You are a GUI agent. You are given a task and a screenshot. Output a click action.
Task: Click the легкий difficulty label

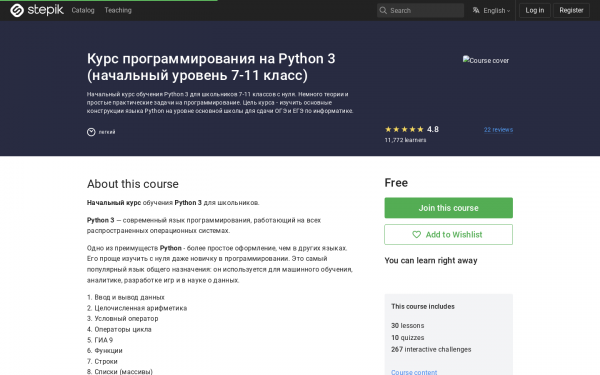point(107,132)
